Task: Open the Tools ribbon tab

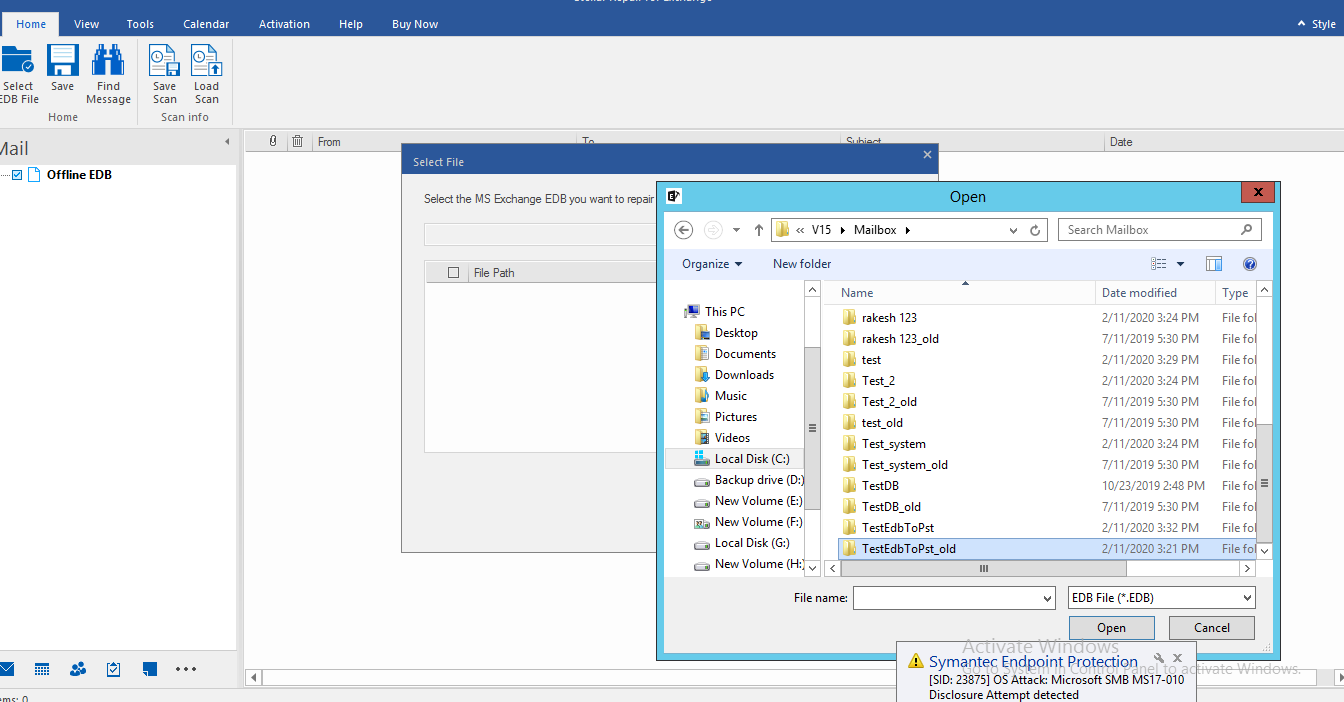Action: (x=140, y=24)
